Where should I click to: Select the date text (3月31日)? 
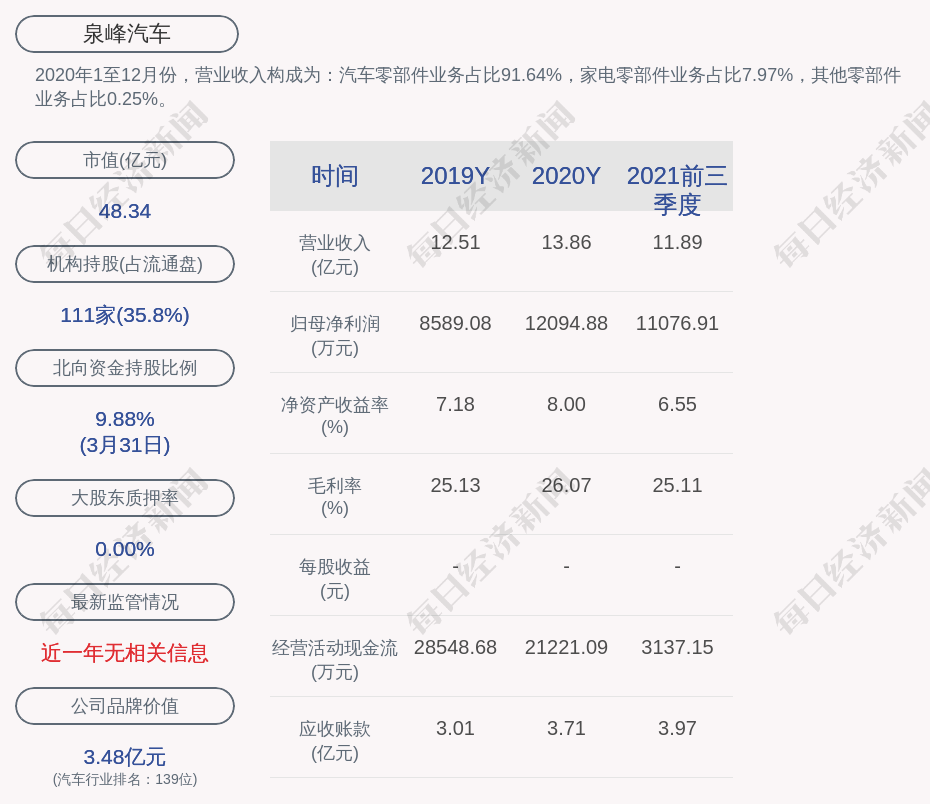click(x=125, y=445)
